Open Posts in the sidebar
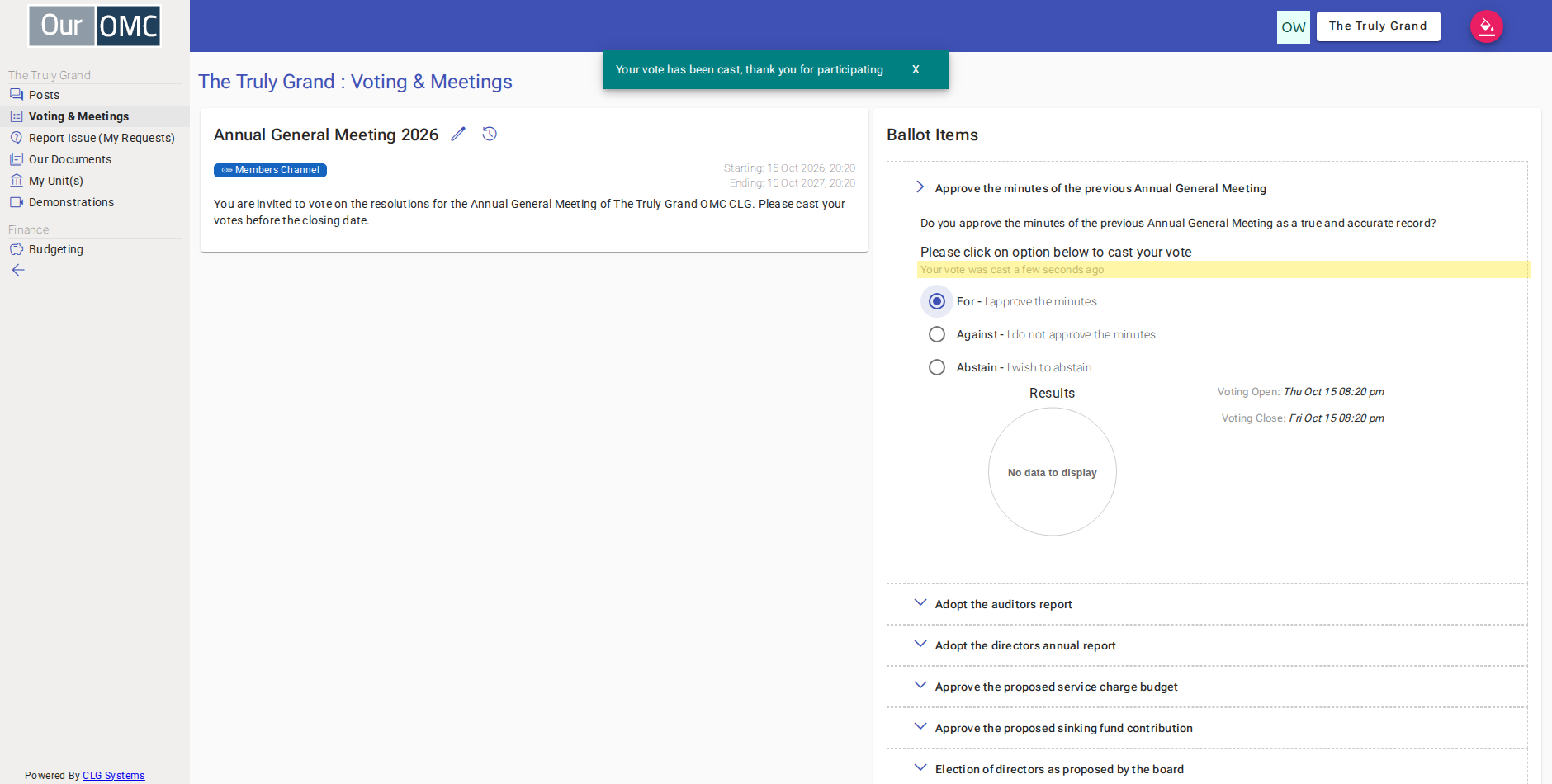This screenshot has width=1552, height=784. 45,95
